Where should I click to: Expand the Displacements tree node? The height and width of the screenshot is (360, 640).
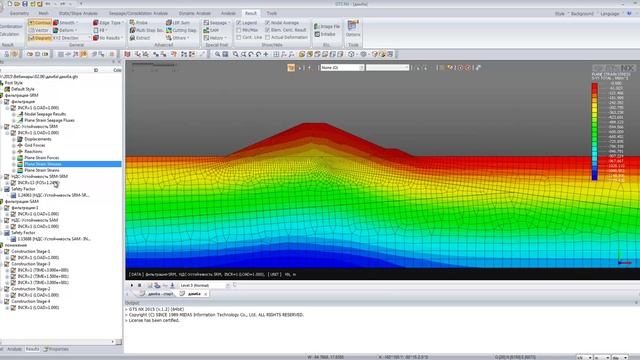coord(13,139)
